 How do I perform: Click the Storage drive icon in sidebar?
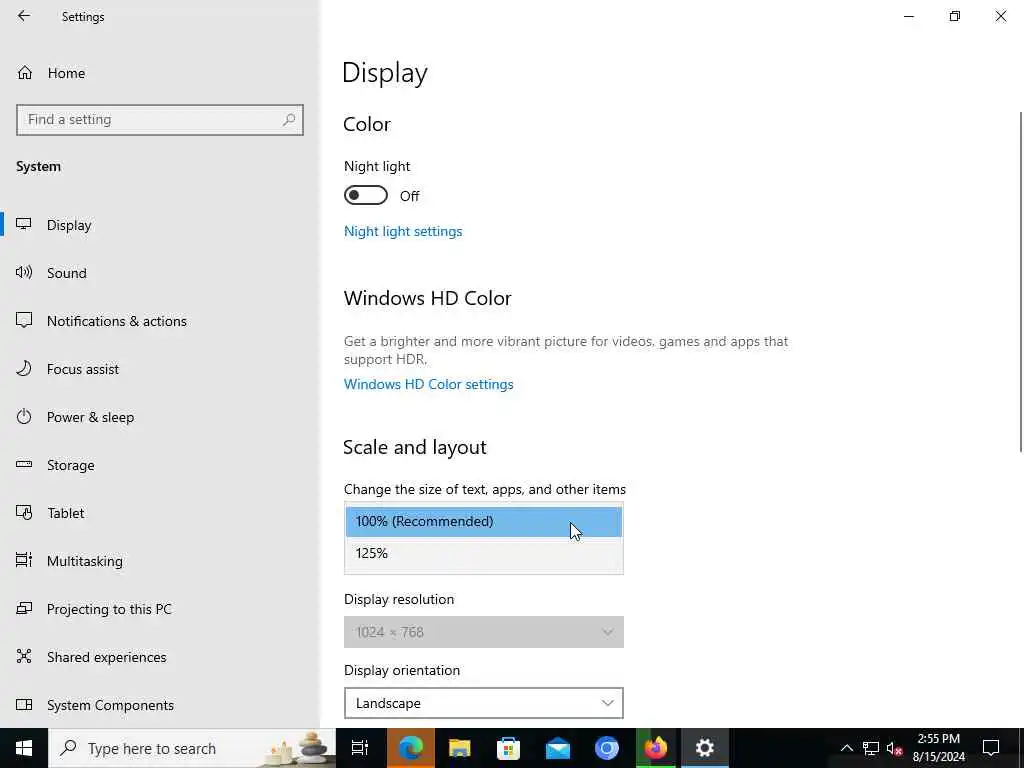click(x=24, y=464)
